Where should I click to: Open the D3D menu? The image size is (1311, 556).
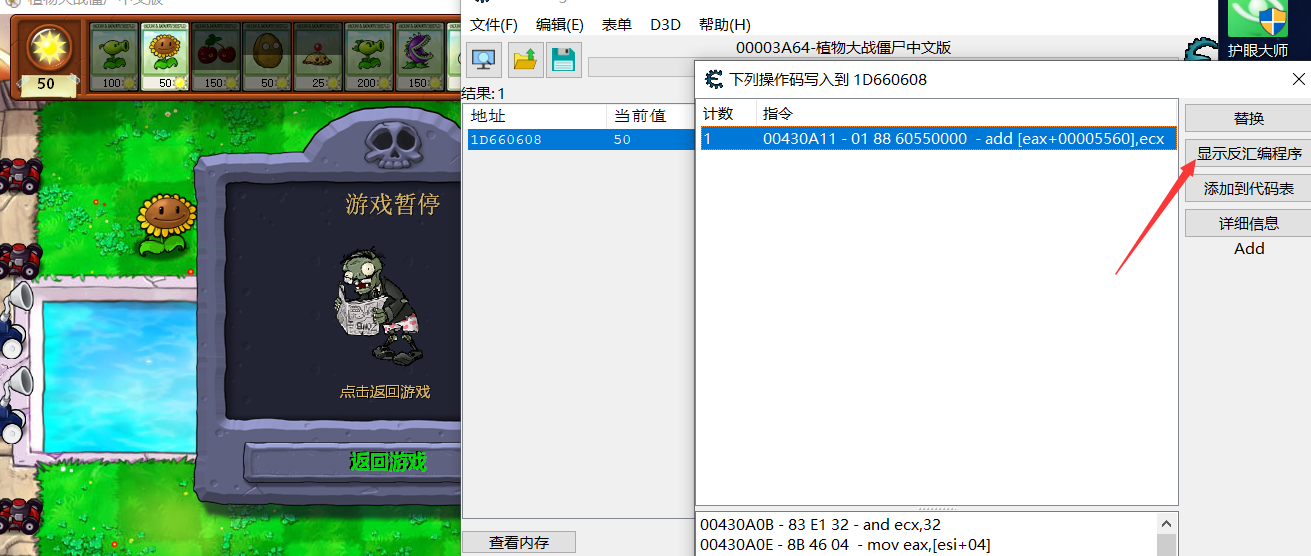tap(666, 24)
